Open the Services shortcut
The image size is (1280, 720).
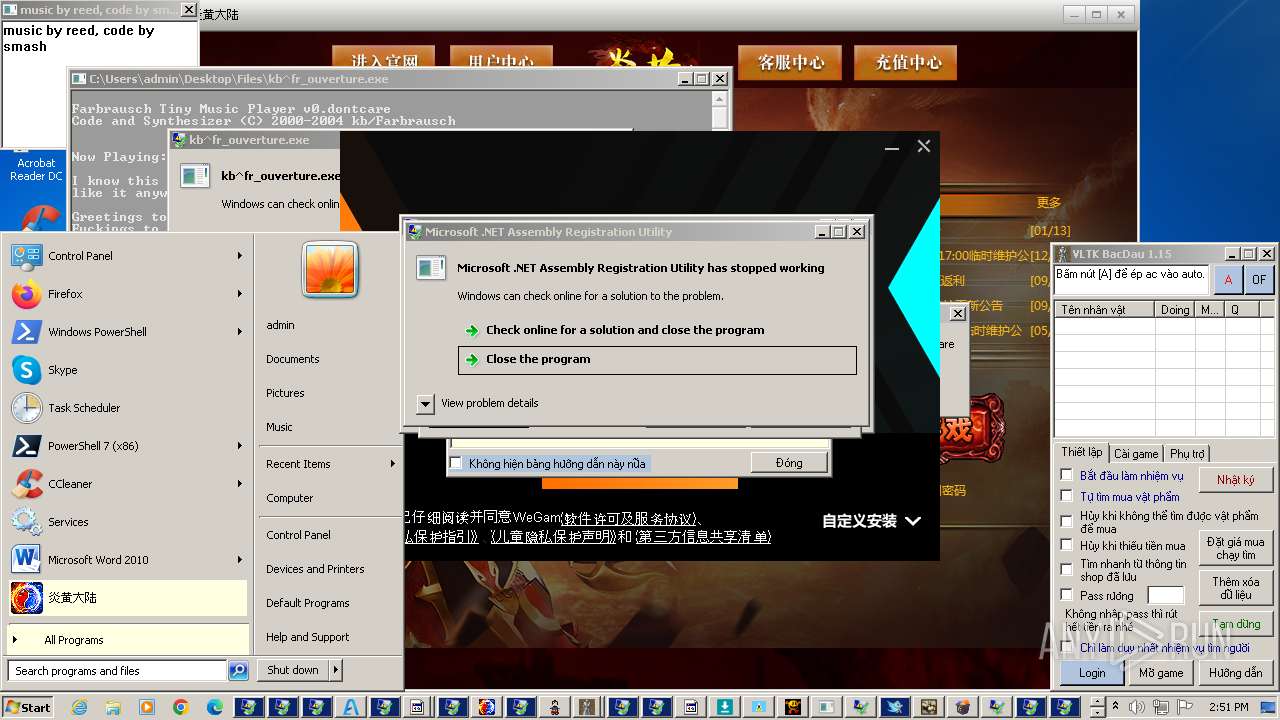point(26,522)
